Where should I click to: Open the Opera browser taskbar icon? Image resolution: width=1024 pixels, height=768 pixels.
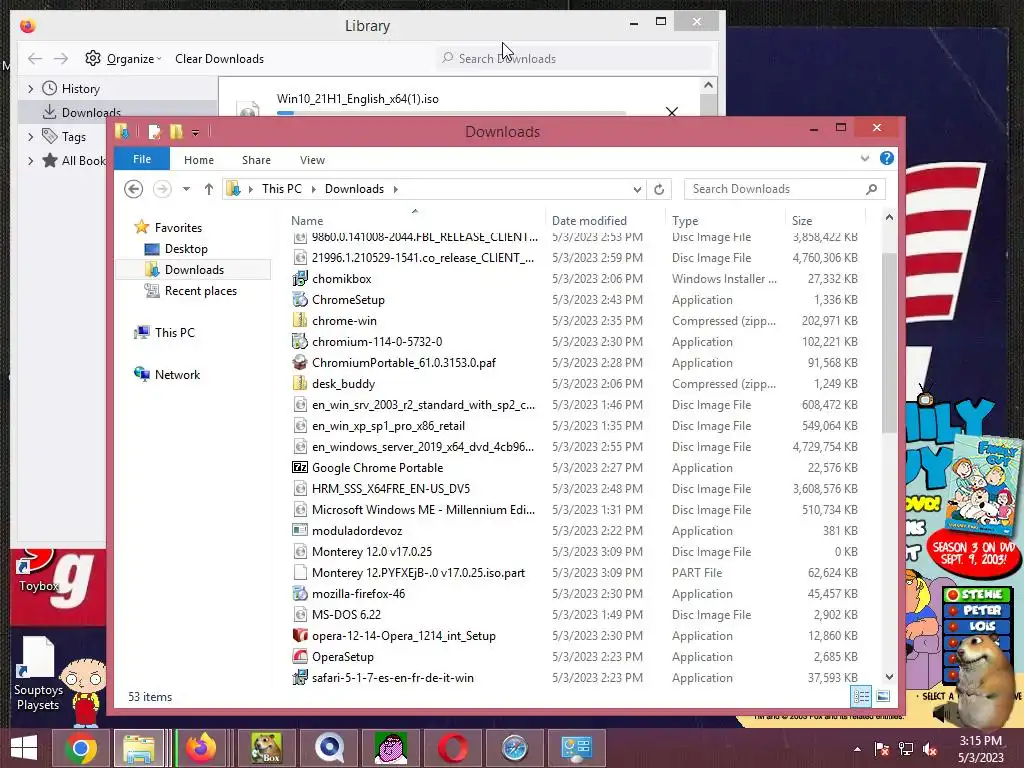tap(453, 748)
